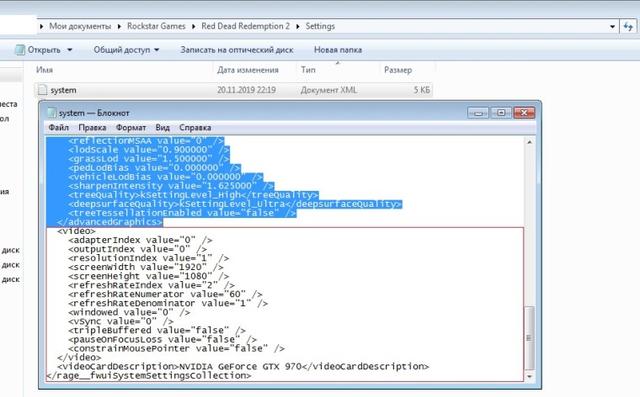This screenshot has height=397, width=640.
Task: Click the highlighted deepsurfaceQuality Ultra line
Action: (x=235, y=204)
